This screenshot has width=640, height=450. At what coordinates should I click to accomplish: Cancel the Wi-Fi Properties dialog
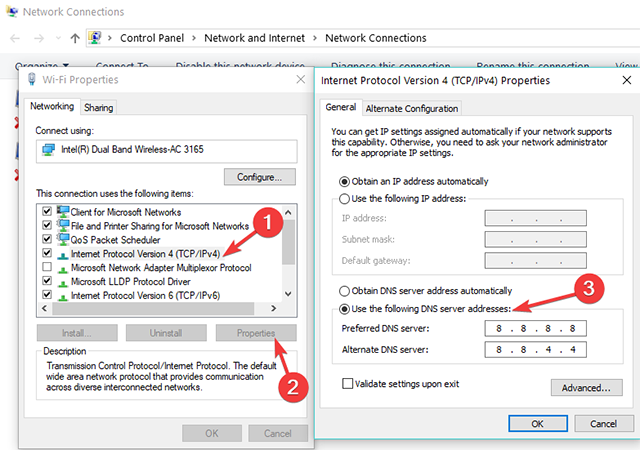(x=278, y=433)
